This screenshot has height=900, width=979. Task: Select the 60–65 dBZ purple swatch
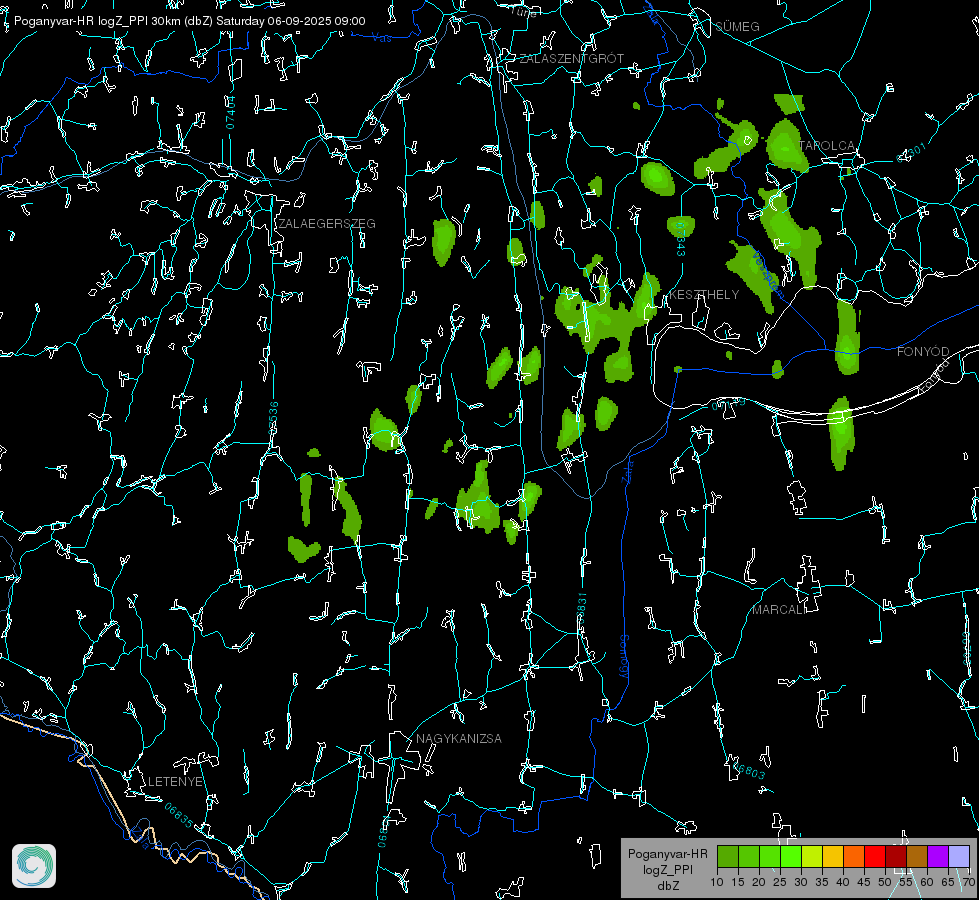pyautogui.click(x=938, y=856)
